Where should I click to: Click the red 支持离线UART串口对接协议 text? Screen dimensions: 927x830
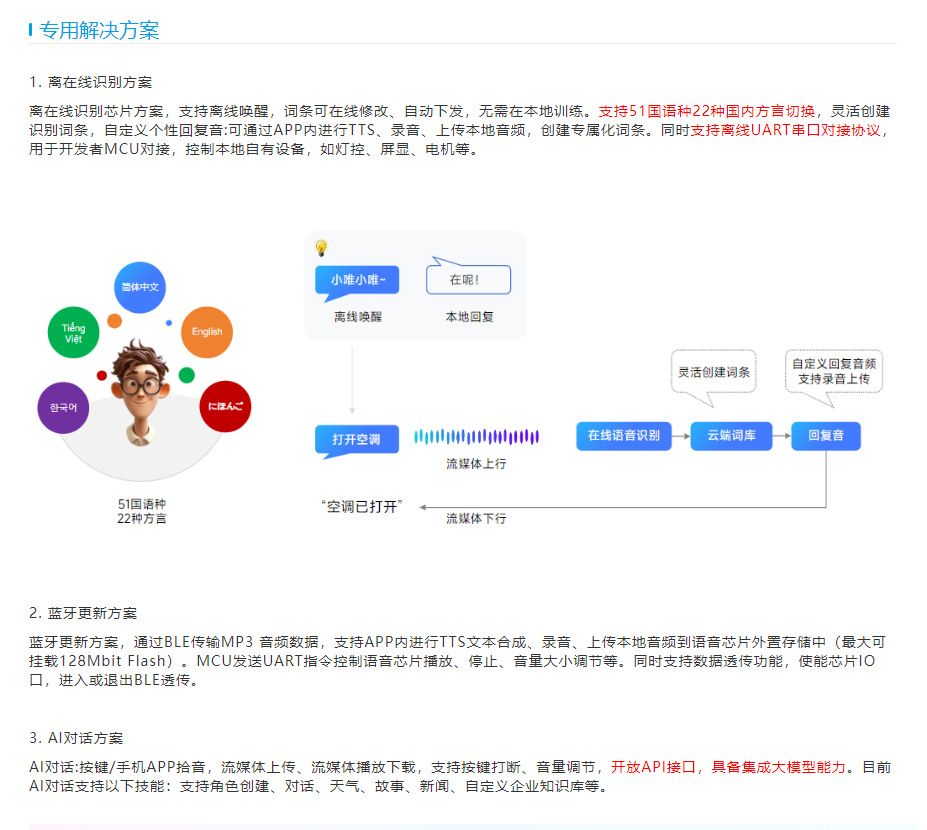click(x=786, y=130)
